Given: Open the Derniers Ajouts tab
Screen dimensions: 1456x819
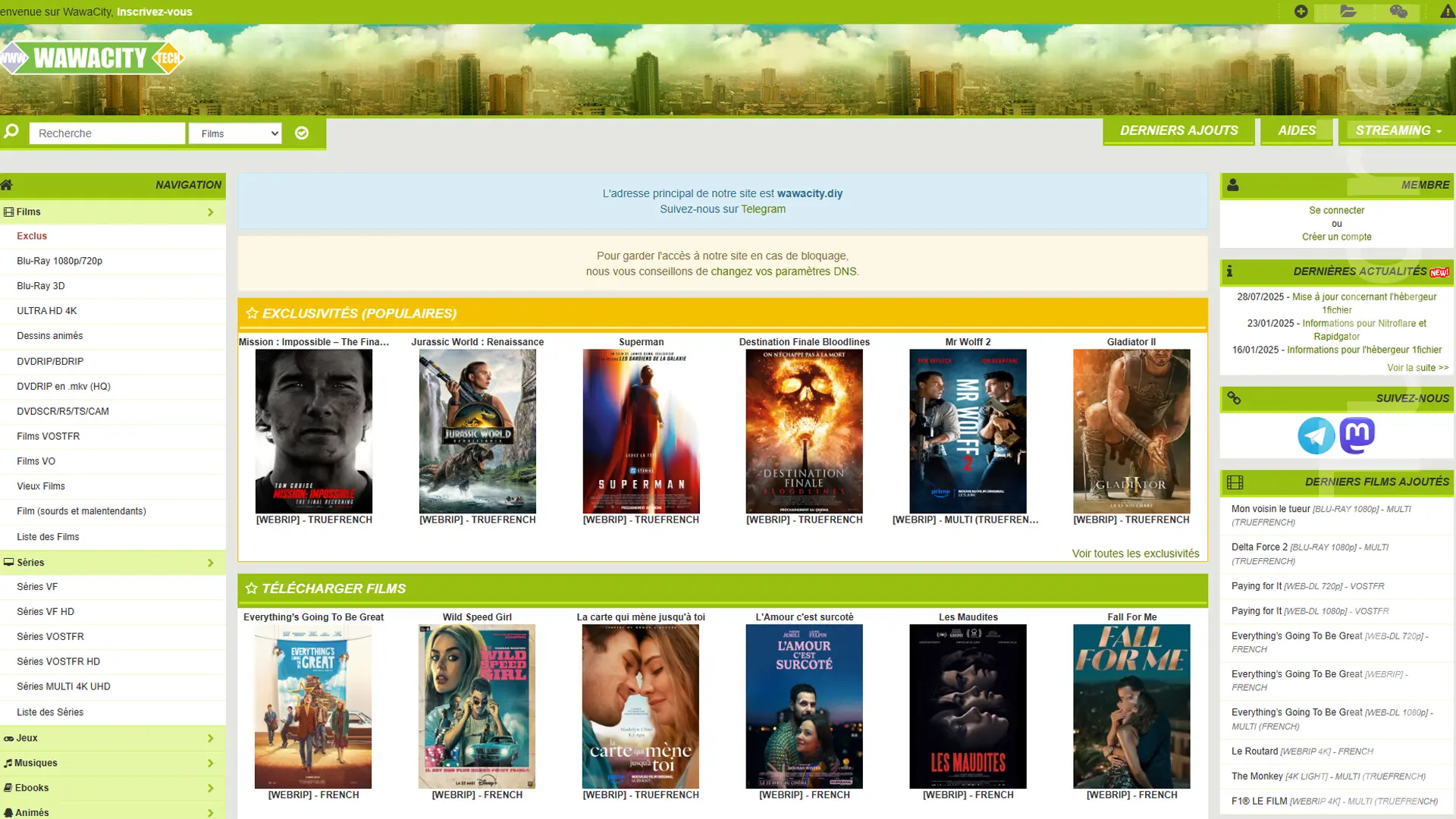Looking at the screenshot, I should [x=1178, y=130].
